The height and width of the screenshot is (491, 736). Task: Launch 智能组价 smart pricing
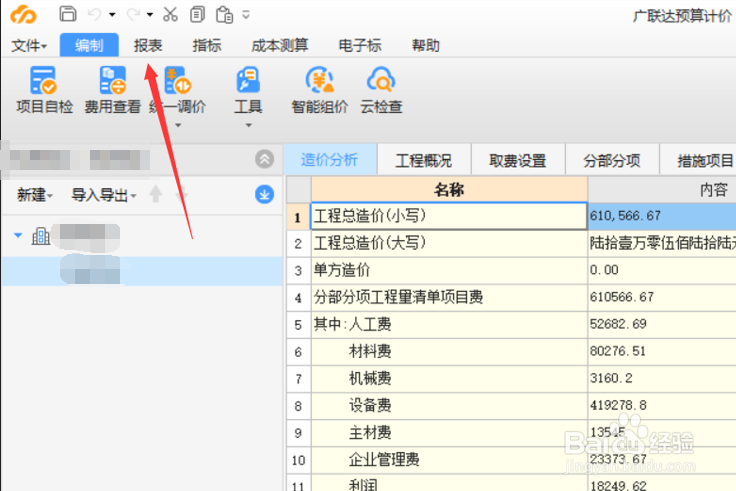tap(320, 90)
